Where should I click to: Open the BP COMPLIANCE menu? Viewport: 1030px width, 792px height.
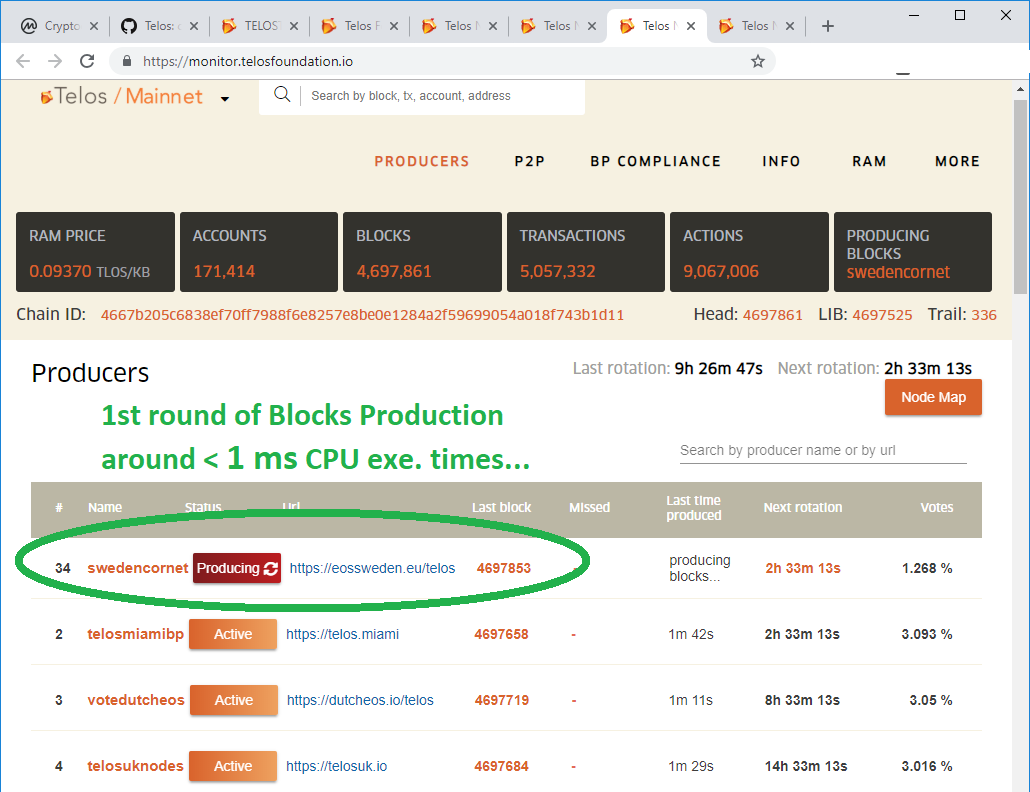click(655, 162)
